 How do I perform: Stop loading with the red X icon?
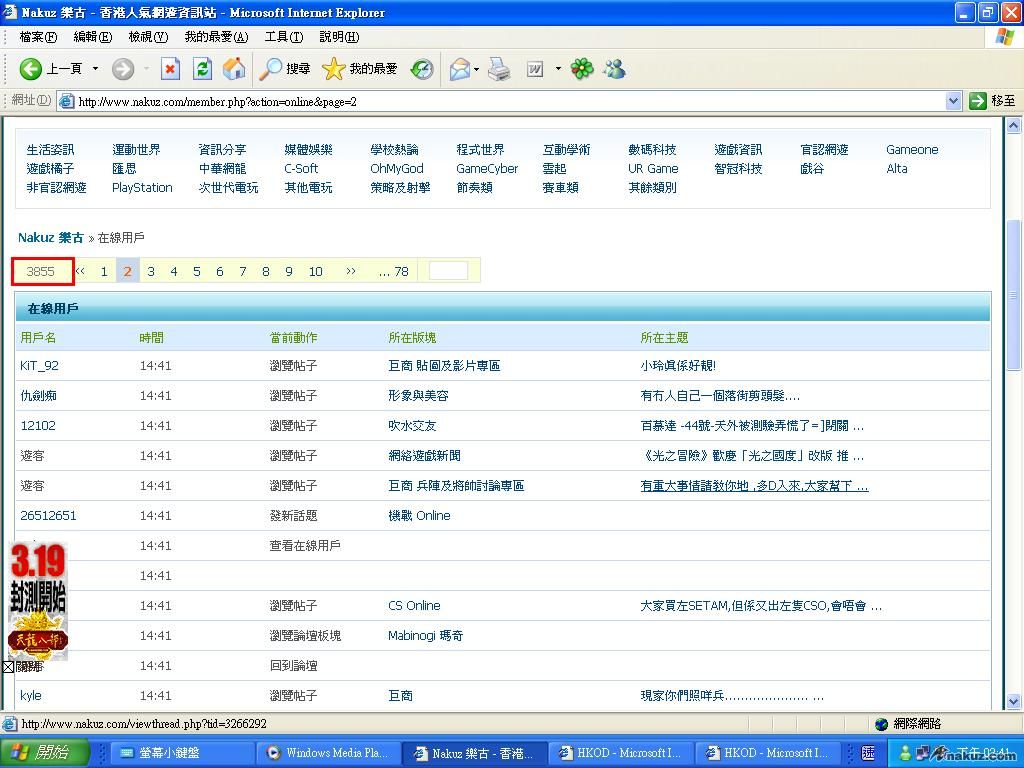pyautogui.click(x=170, y=69)
